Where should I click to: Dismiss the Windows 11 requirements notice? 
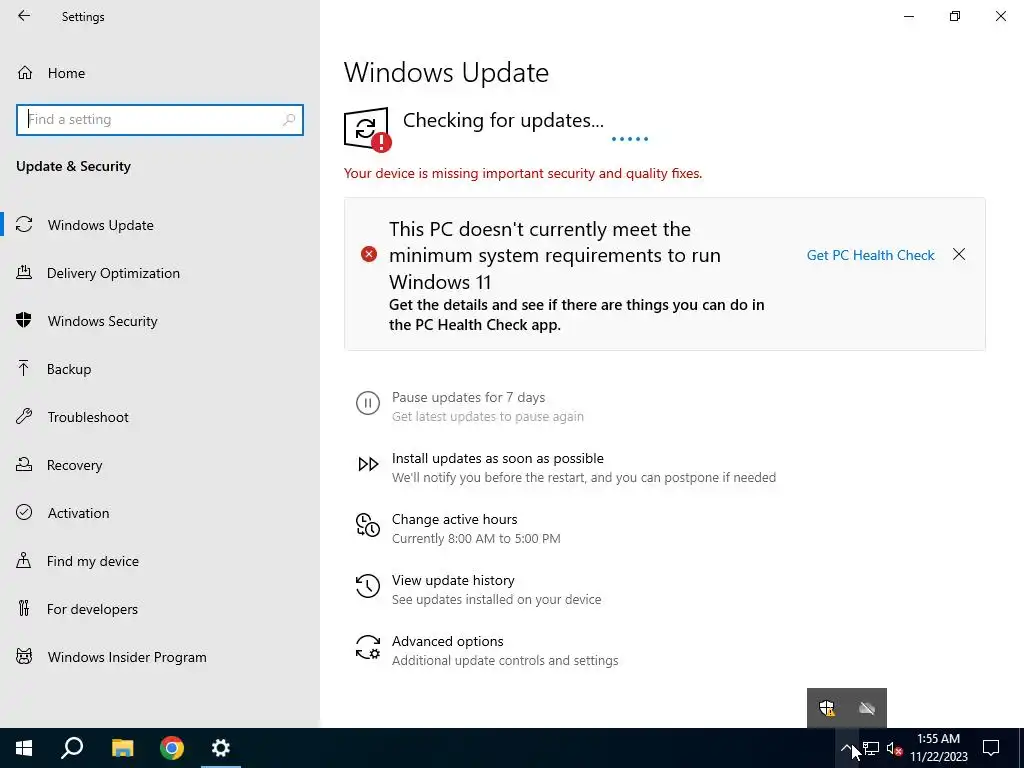(959, 254)
